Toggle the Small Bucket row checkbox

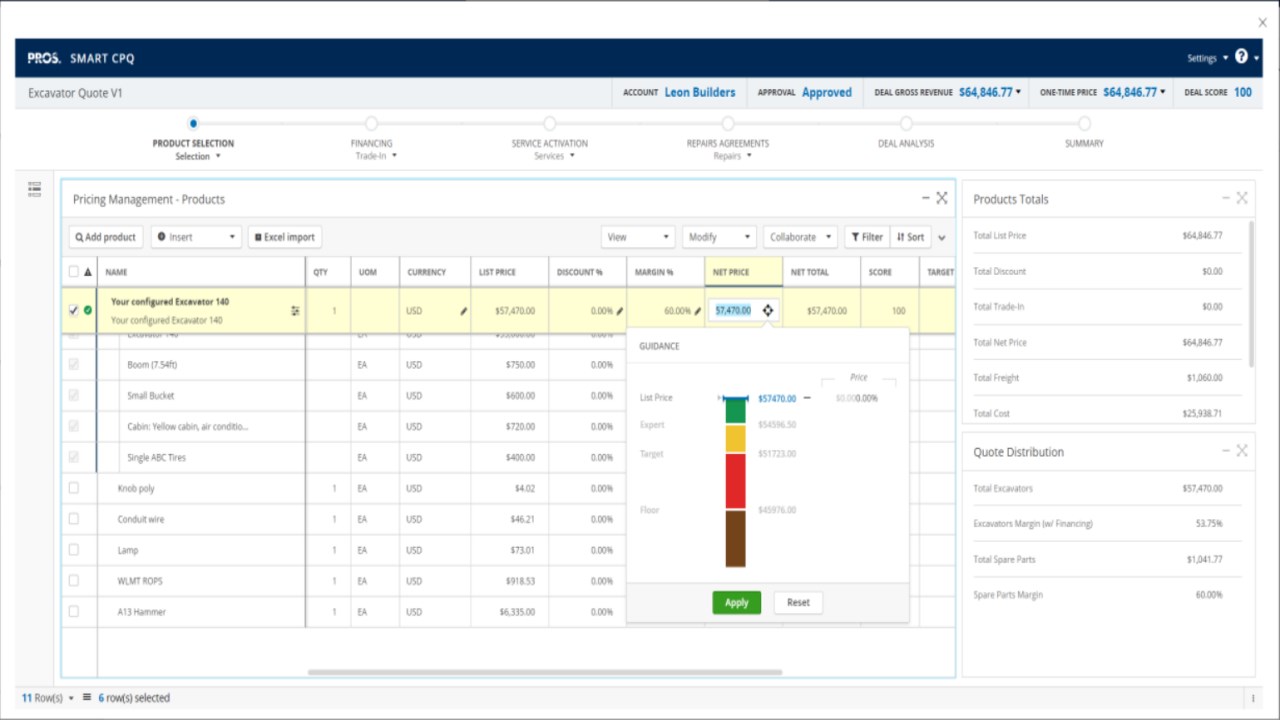(73, 396)
